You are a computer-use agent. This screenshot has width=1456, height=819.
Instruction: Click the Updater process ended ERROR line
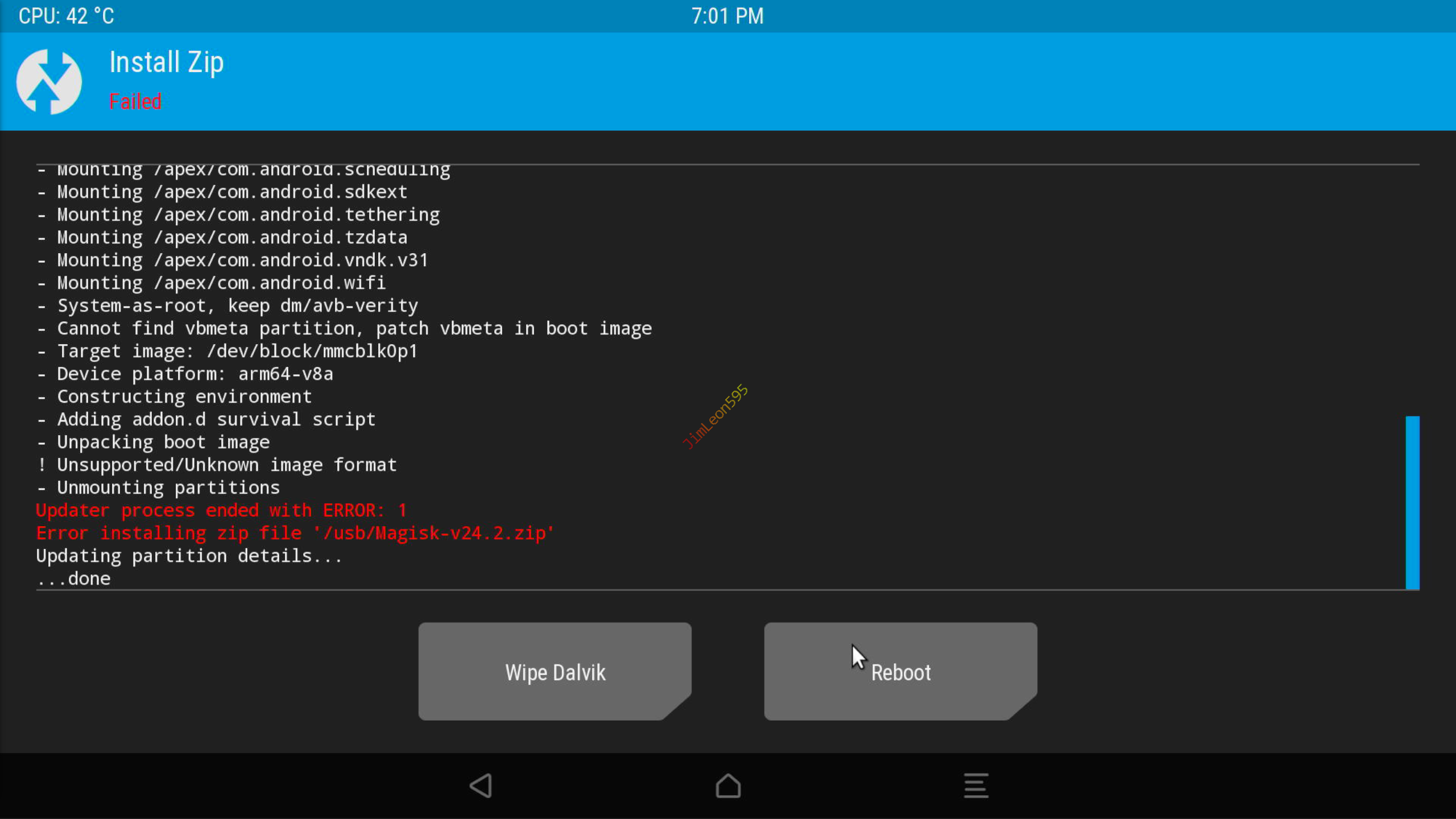click(221, 511)
